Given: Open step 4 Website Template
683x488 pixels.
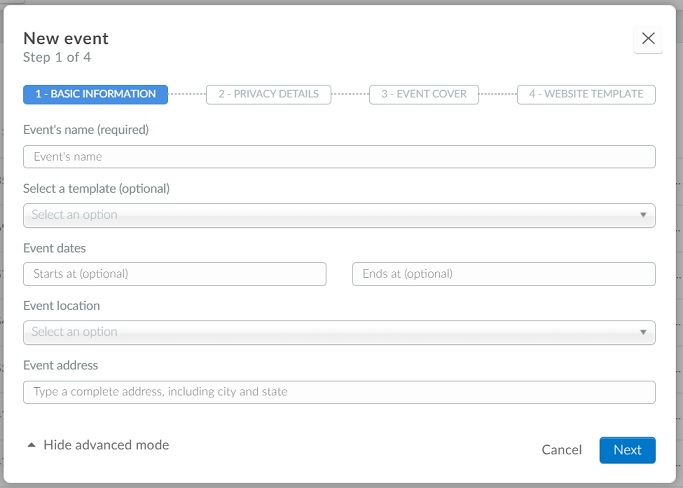Looking at the screenshot, I should (586, 94).
